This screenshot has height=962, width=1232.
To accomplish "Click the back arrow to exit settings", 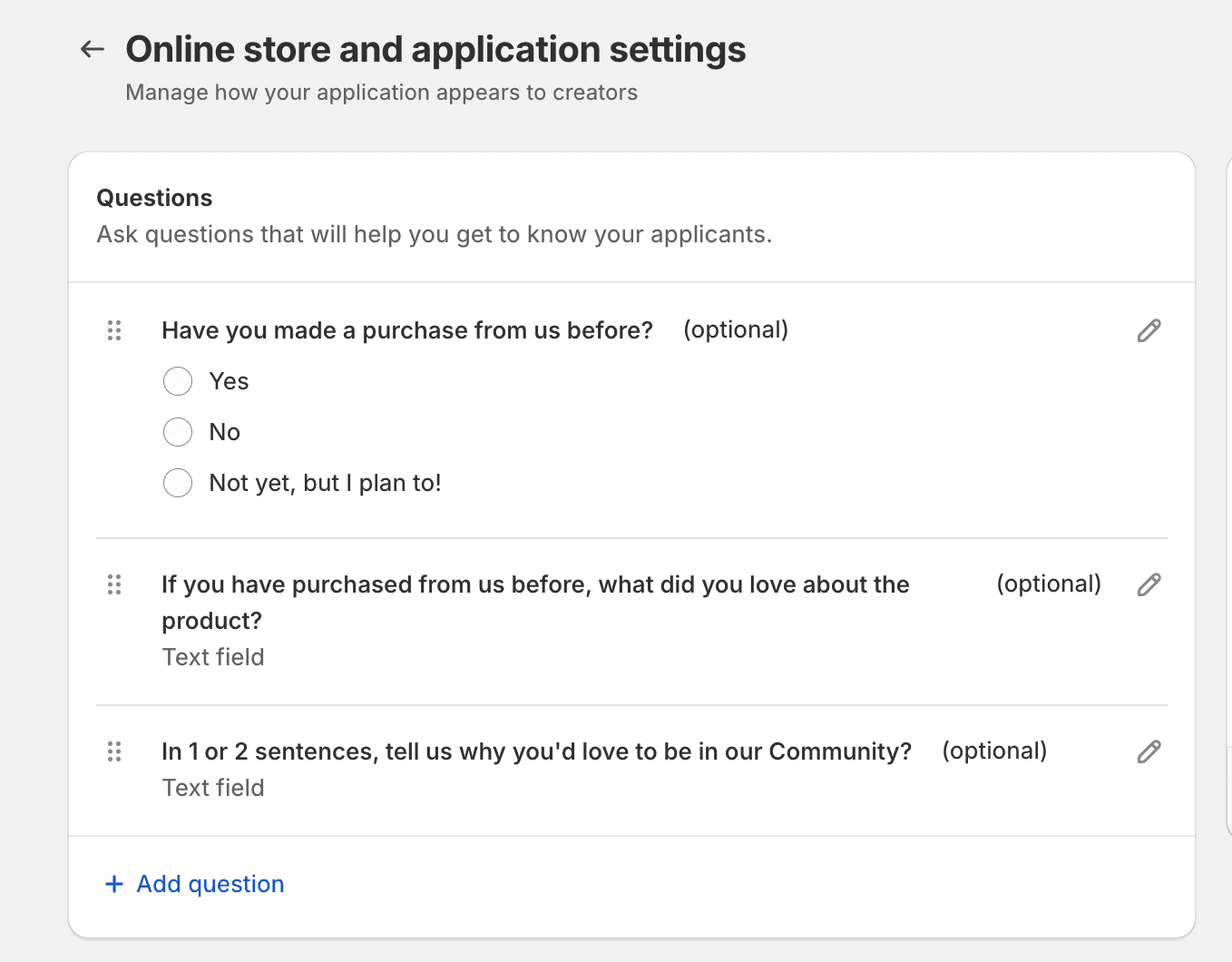I will point(92,49).
